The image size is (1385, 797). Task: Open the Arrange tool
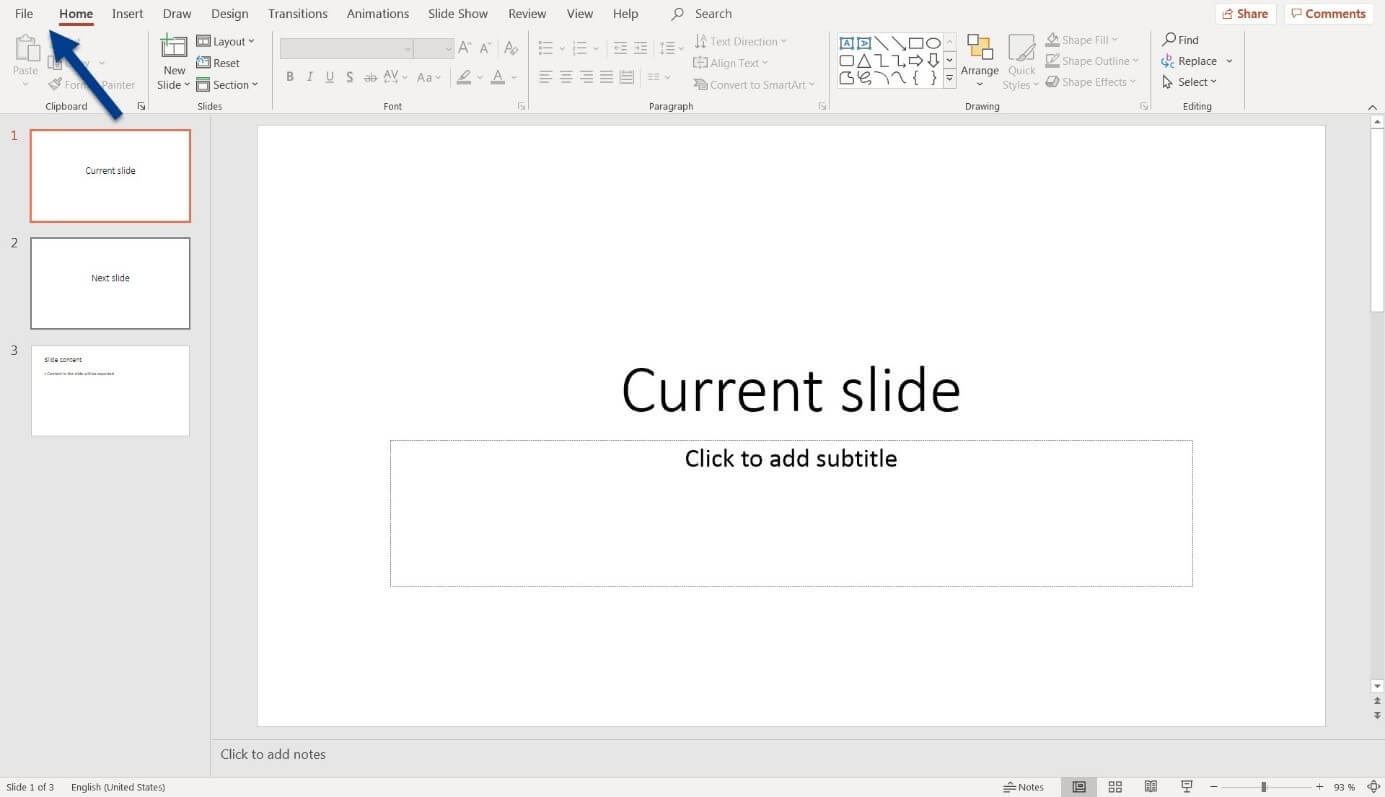tap(979, 60)
